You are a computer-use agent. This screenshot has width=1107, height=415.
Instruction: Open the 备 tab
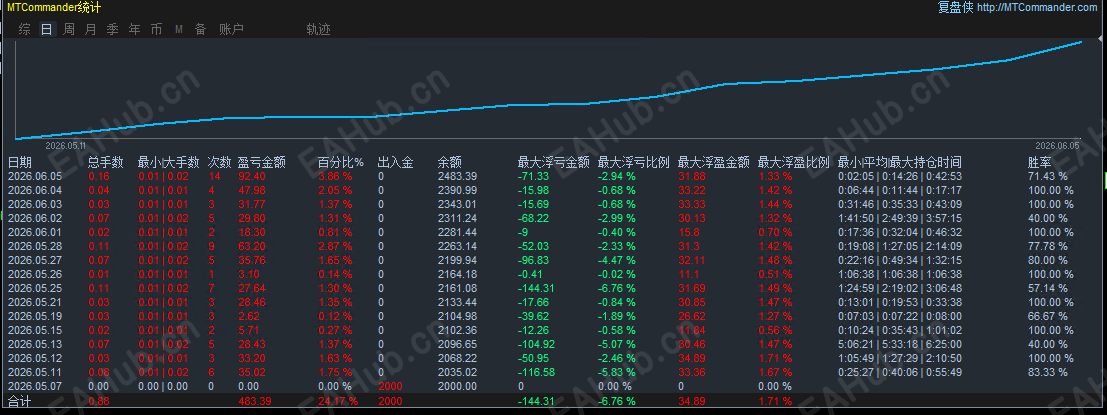(x=201, y=29)
